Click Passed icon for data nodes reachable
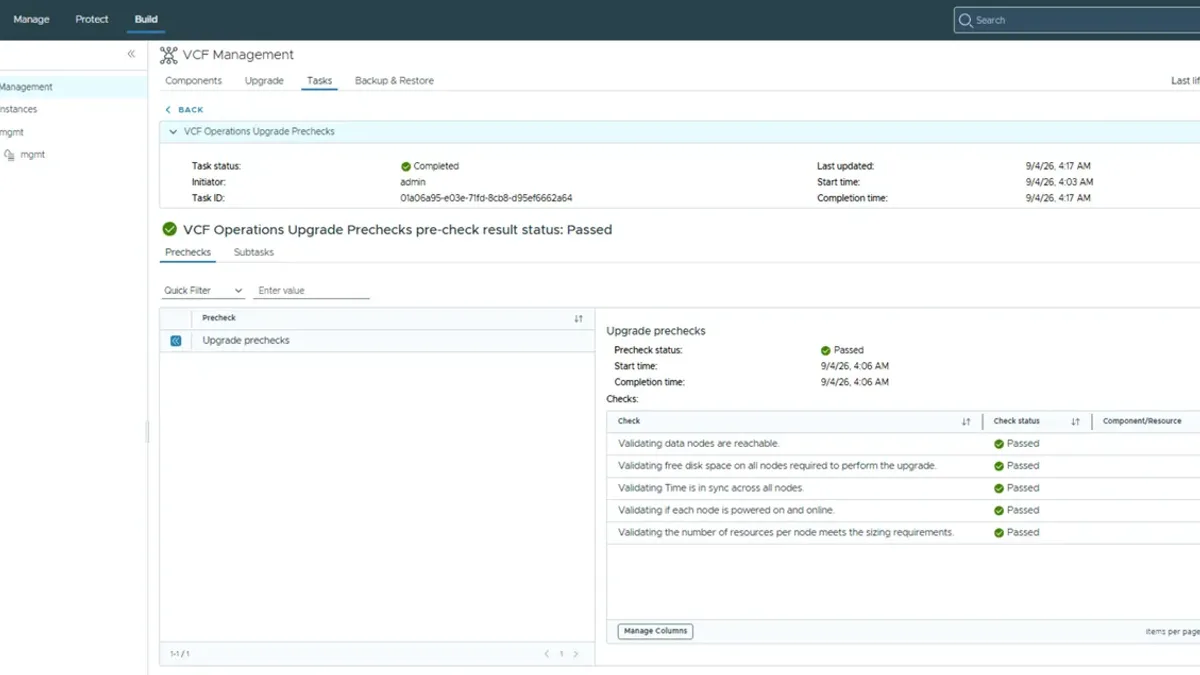This screenshot has height=675, width=1200. (999, 444)
